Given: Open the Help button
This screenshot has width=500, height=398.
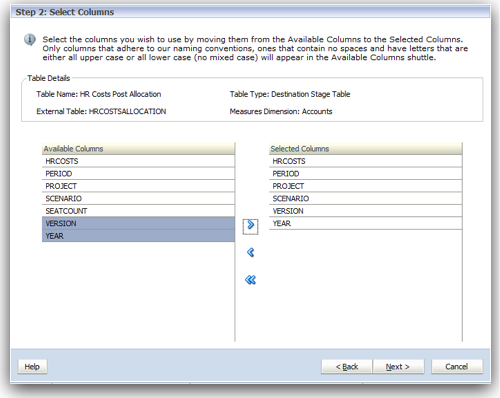Looking at the screenshot, I should (32, 367).
